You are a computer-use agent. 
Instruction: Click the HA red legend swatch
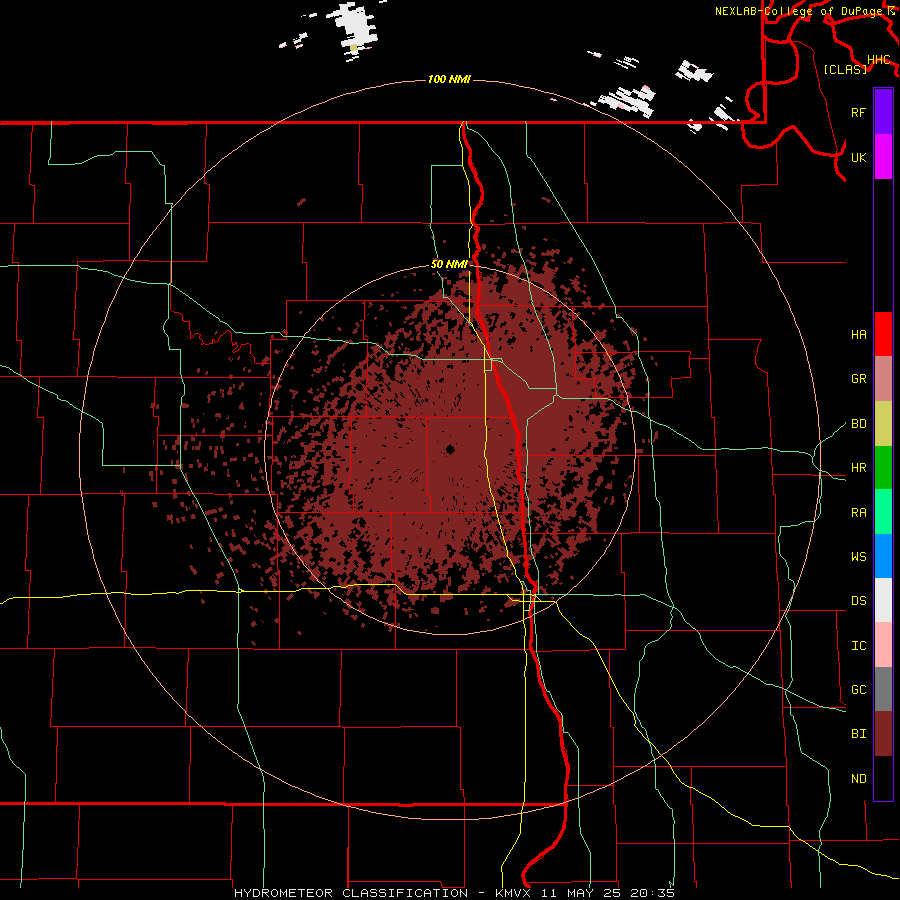(883, 334)
